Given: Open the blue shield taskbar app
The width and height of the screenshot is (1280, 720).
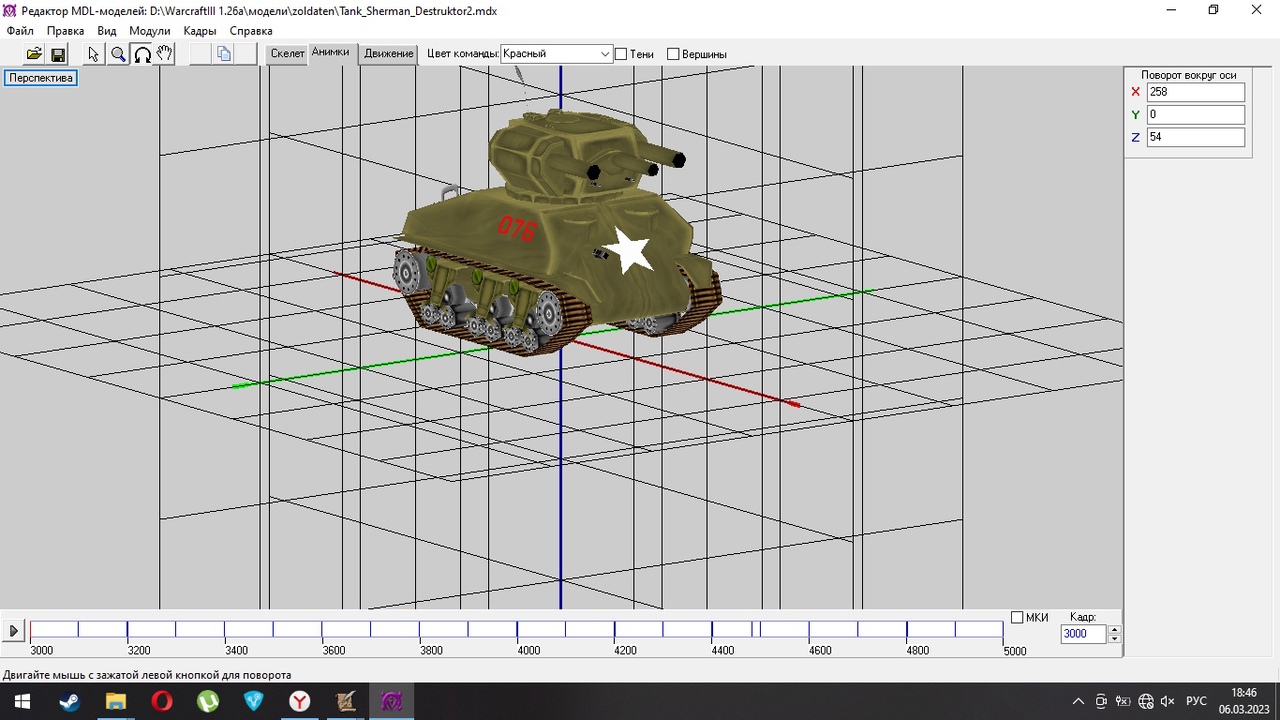Looking at the screenshot, I should [x=253, y=701].
